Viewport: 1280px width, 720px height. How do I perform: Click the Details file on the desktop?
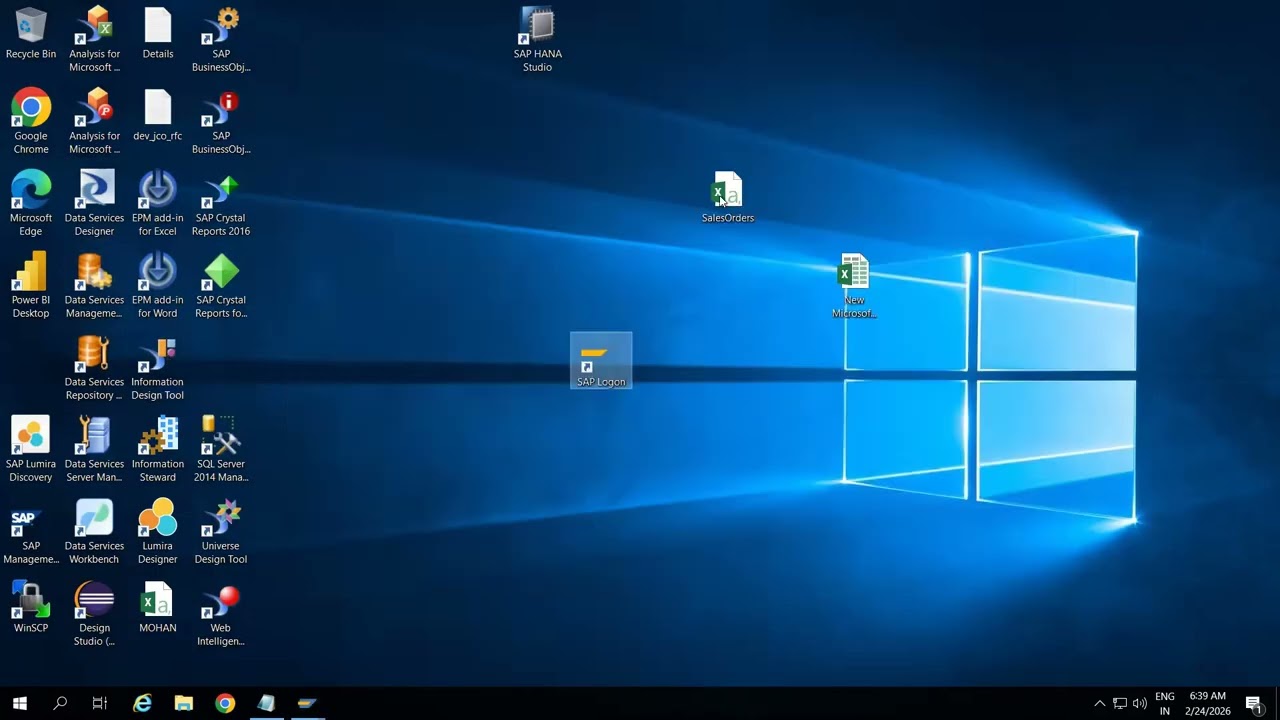tap(158, 34)
